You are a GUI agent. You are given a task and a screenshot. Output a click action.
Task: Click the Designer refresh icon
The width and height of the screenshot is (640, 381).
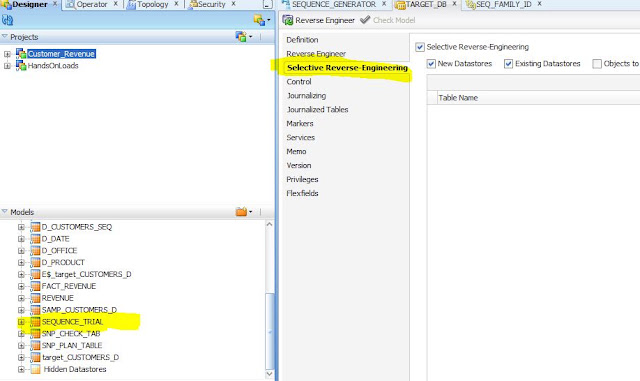coord(7,20)
